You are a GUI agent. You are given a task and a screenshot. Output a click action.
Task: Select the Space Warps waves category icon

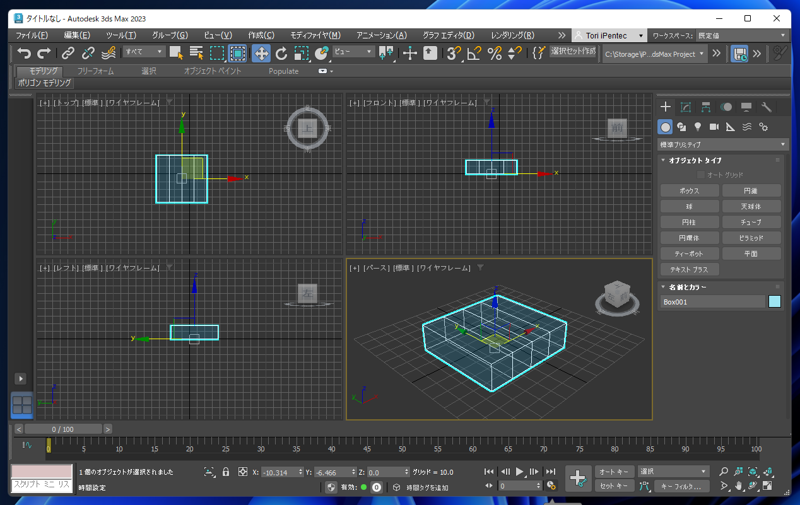point(747,127)
